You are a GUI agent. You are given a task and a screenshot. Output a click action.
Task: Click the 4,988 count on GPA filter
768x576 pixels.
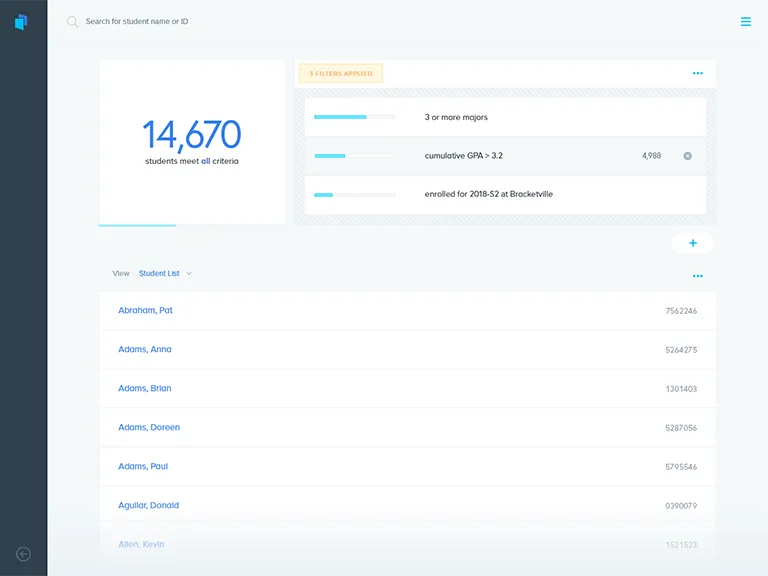[651, 156]
